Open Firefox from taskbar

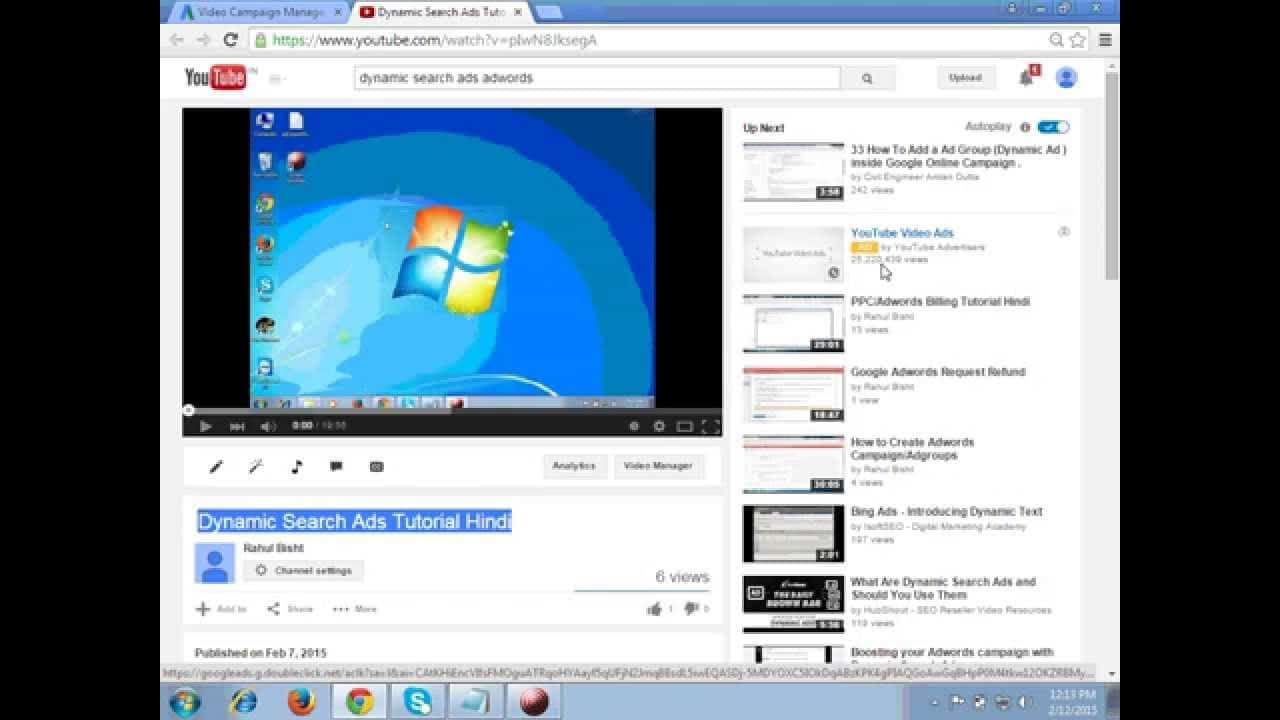coord(301,702)
